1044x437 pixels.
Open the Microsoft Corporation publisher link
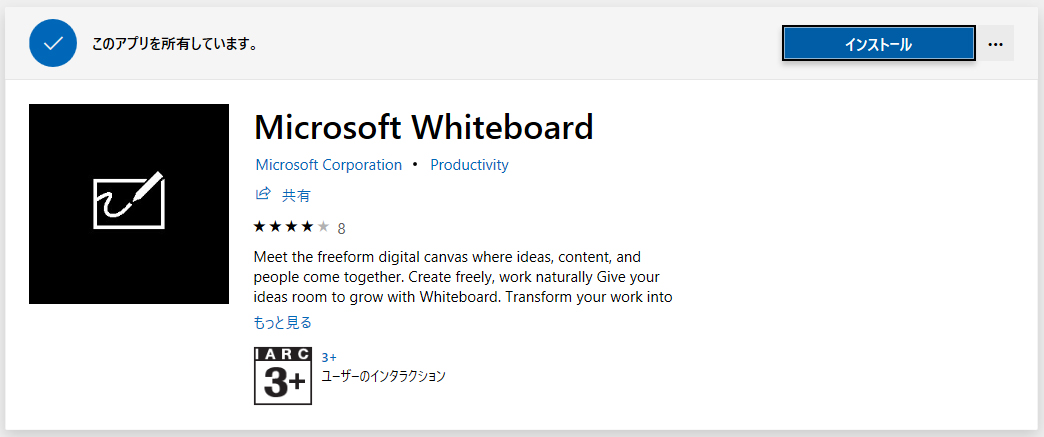(x=329, y=165)
